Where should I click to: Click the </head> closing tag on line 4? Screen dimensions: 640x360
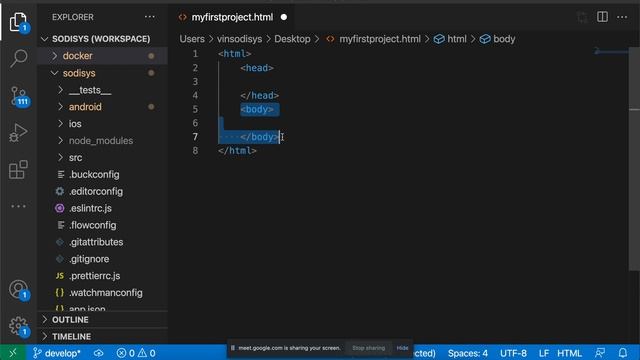click(x=260, y=96)
